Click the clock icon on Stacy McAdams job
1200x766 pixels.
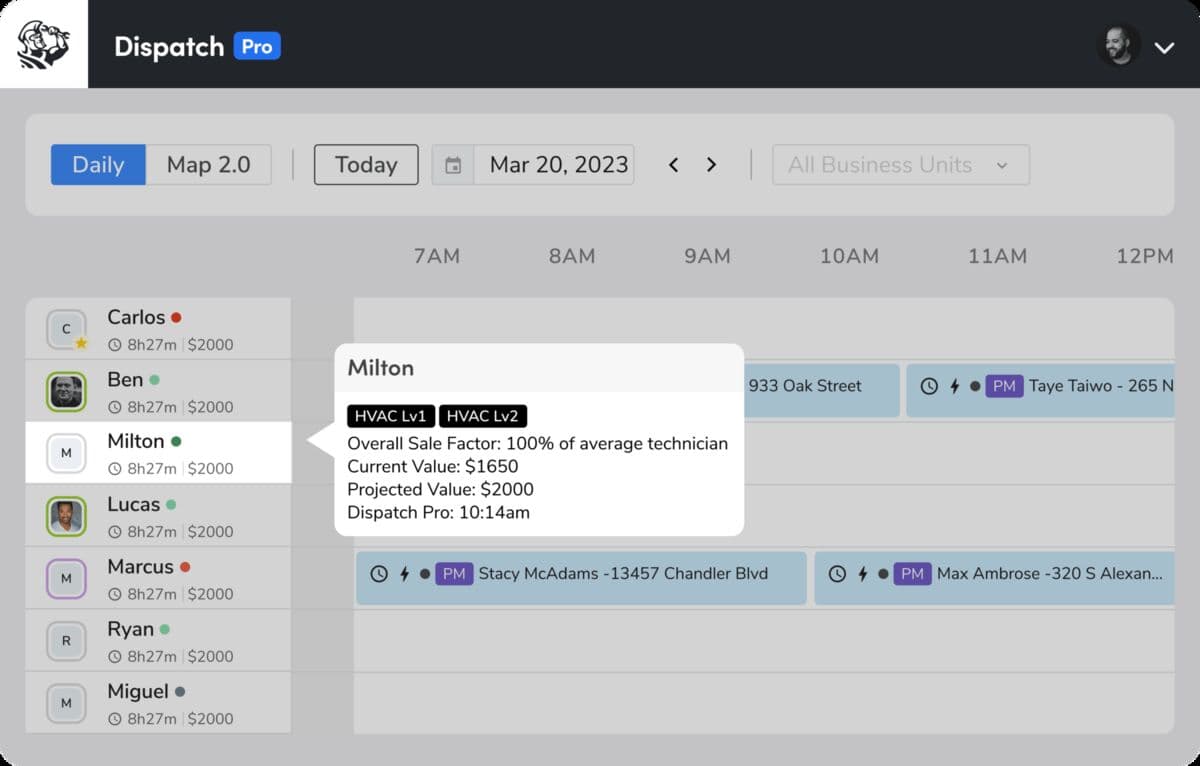point(379,574)
